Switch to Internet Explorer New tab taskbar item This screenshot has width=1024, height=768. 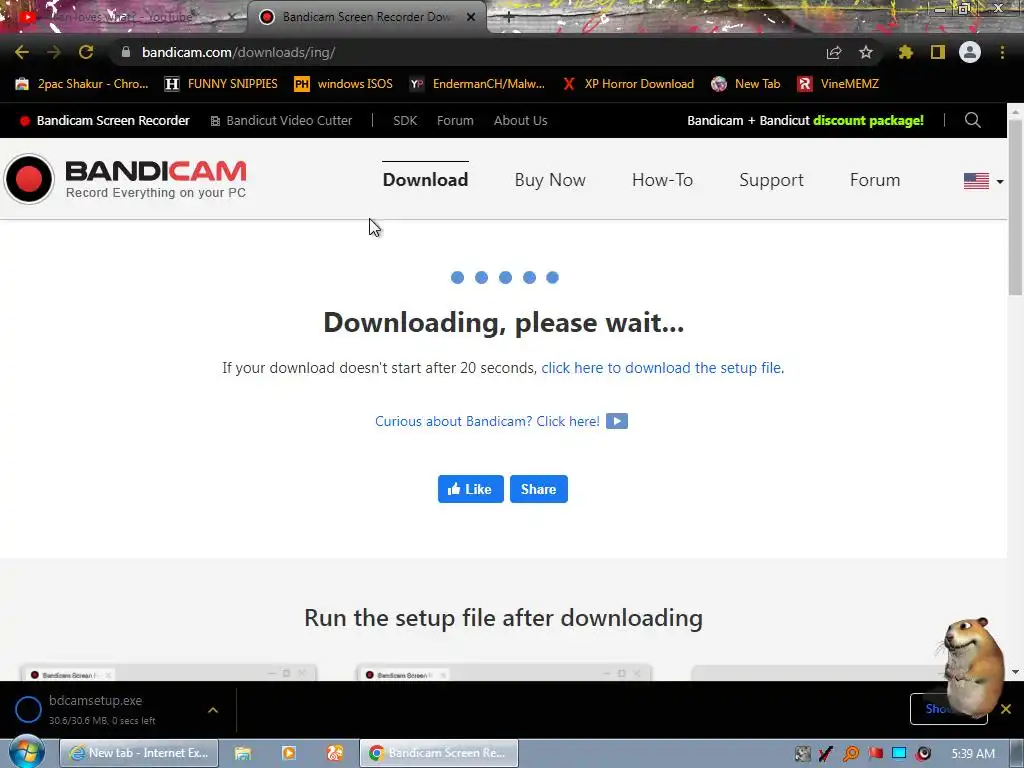(x=139, y=753)
